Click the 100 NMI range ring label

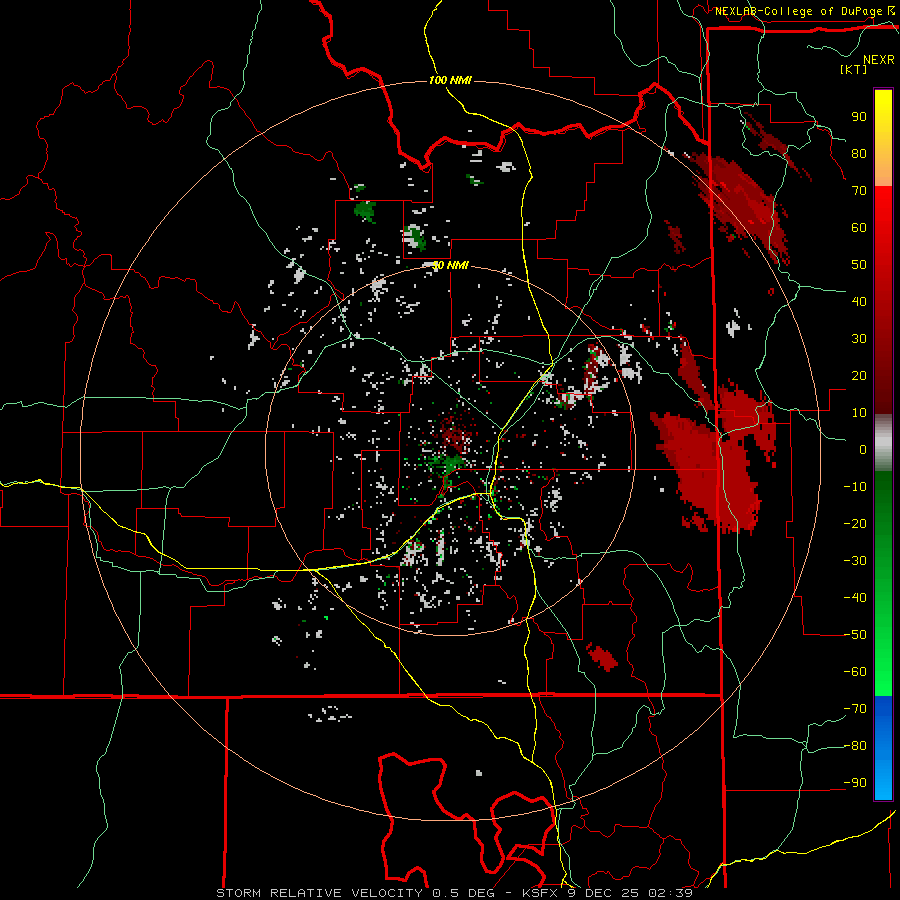tap(450, 80)
